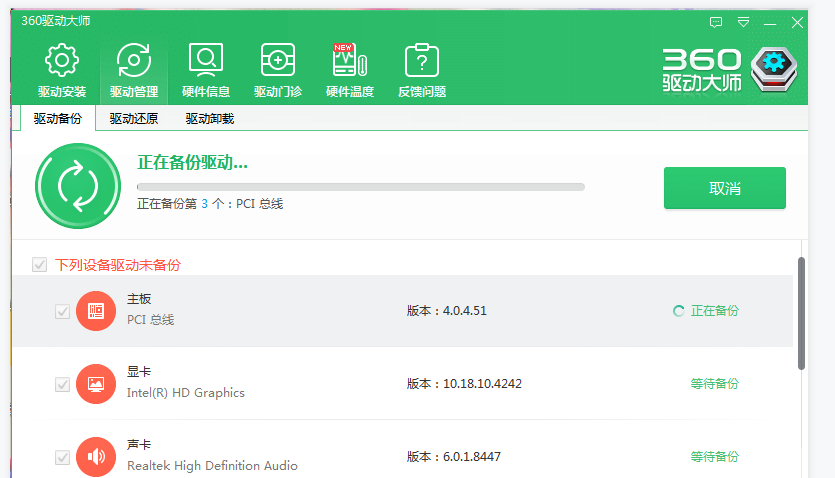Select the 驱动管理 toolbar icon
The image size is (835, 478).
[x=134, y=62]
